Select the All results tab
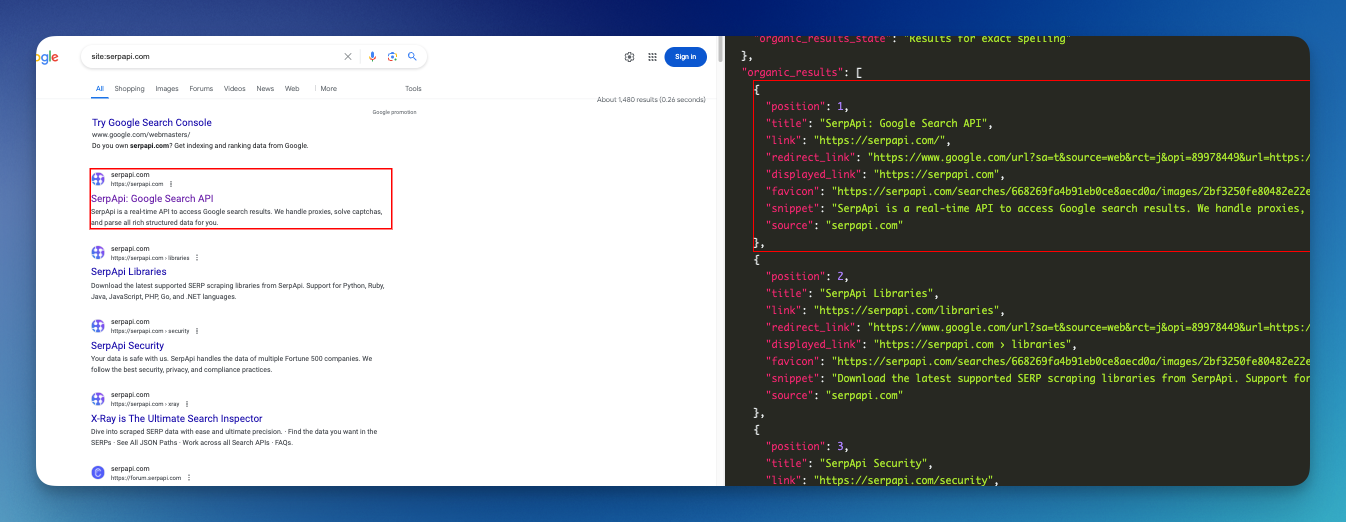This screenshot has width=1346, height=522. click(100, 88)
